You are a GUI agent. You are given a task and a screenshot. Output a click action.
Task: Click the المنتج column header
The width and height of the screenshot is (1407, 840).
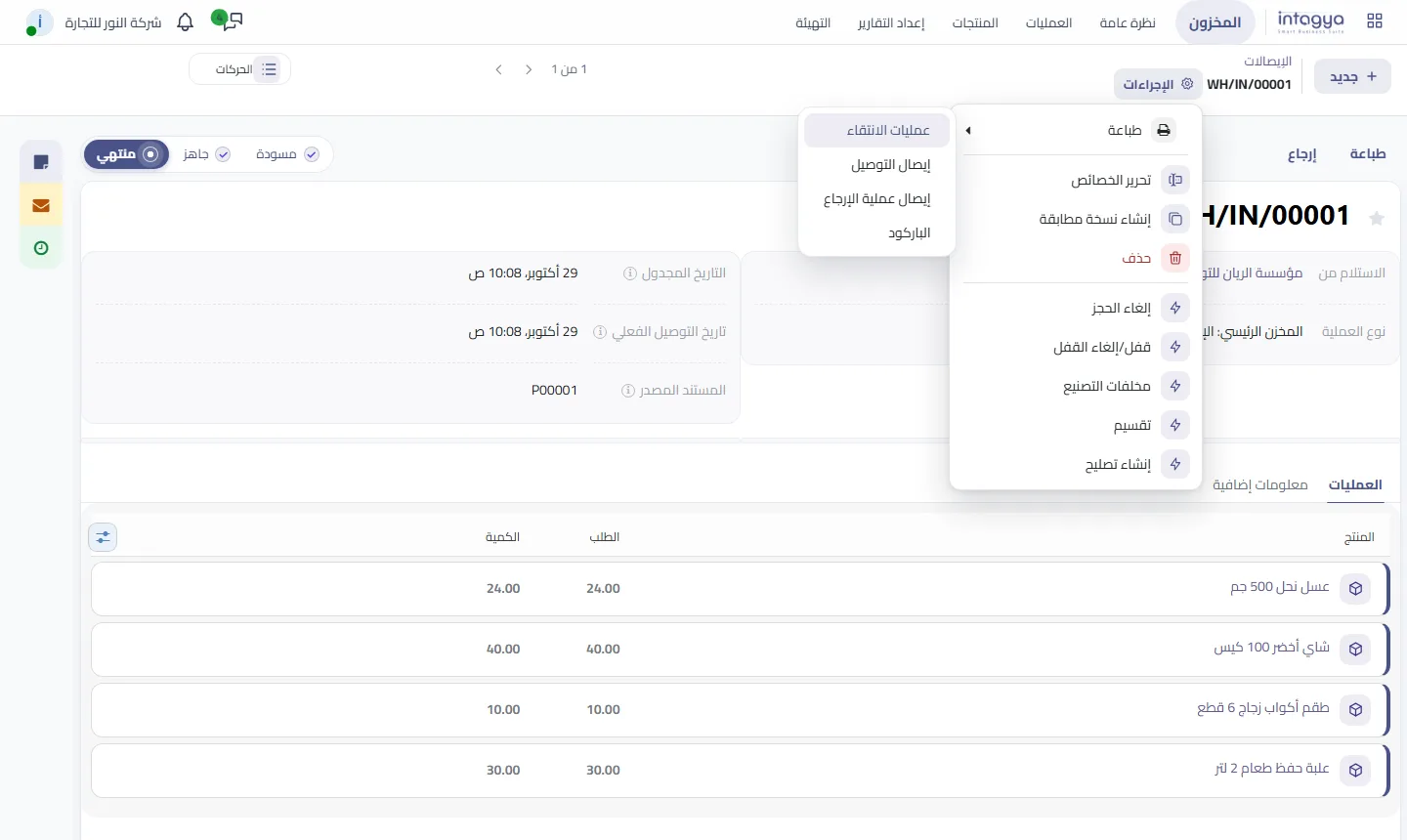(1359, 537)
